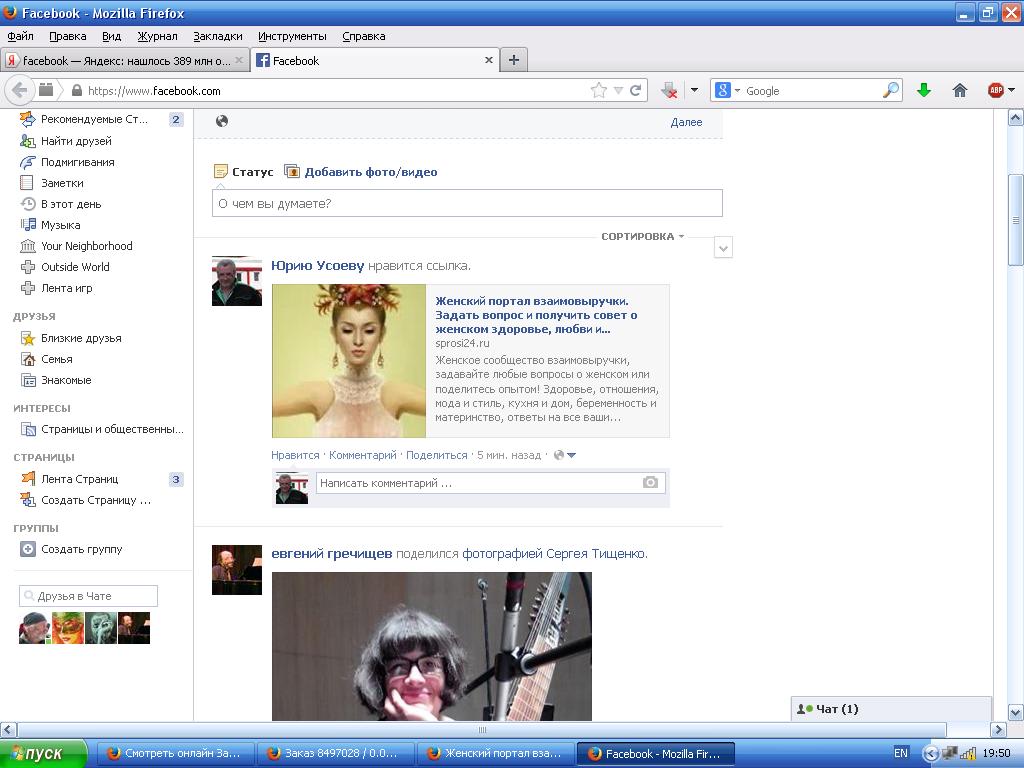This screenshot has width=1024, height=768.
Task: Reload the page with refresh icon
Action: (x=635, y=90)
